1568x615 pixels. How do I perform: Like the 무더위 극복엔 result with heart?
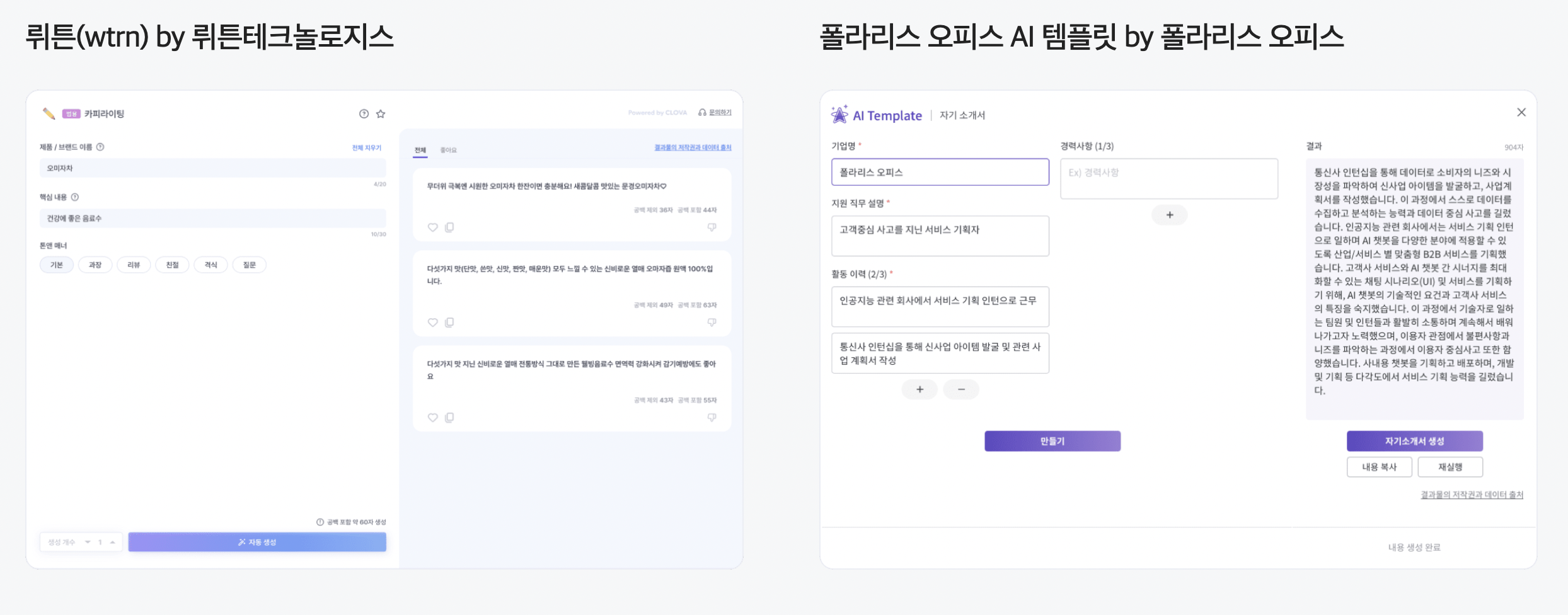(432, 227)
